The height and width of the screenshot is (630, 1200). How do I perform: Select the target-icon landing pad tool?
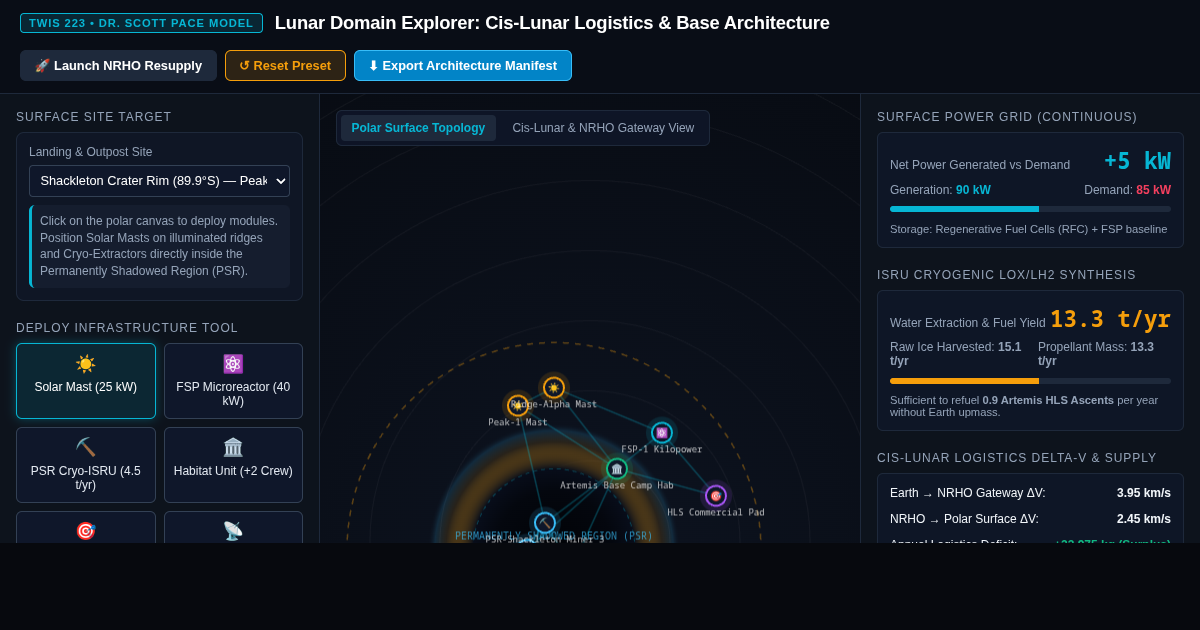(86, 527)
